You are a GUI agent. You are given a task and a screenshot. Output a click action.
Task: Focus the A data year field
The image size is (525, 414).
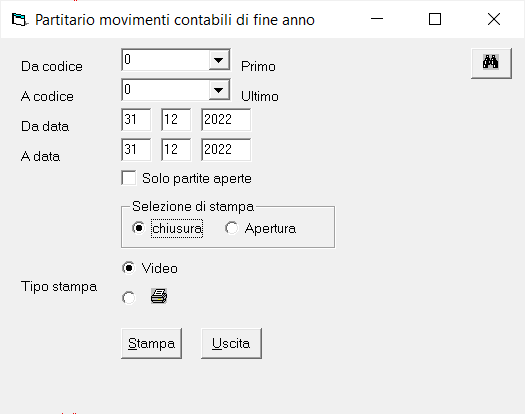coord(226,149)
